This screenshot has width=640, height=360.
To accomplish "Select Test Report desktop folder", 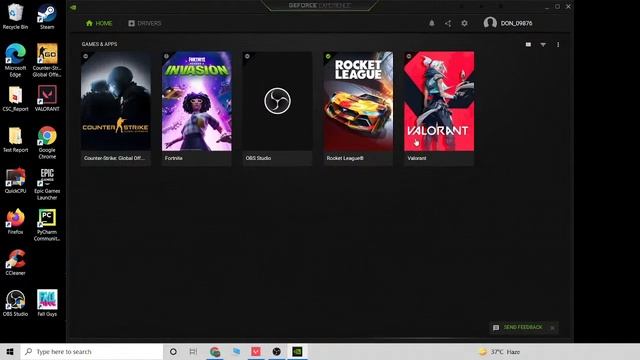I will [16, 140].
